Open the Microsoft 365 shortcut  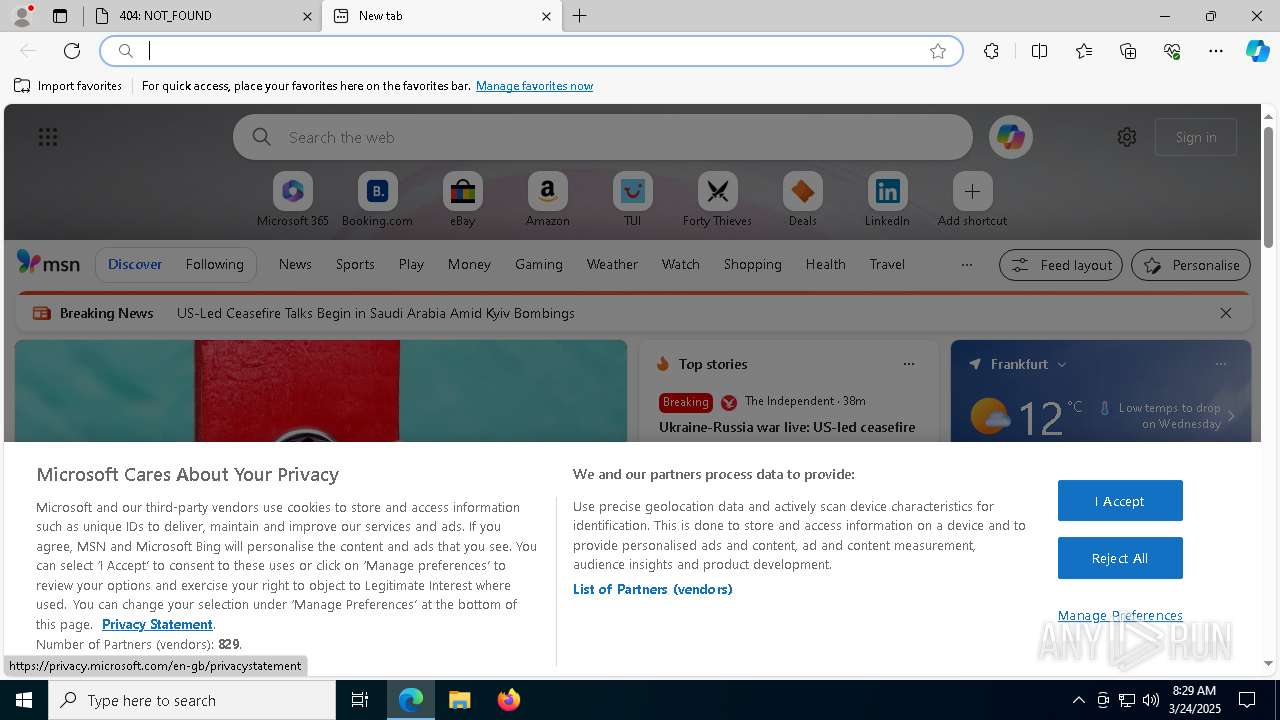(x=293, y=200)
